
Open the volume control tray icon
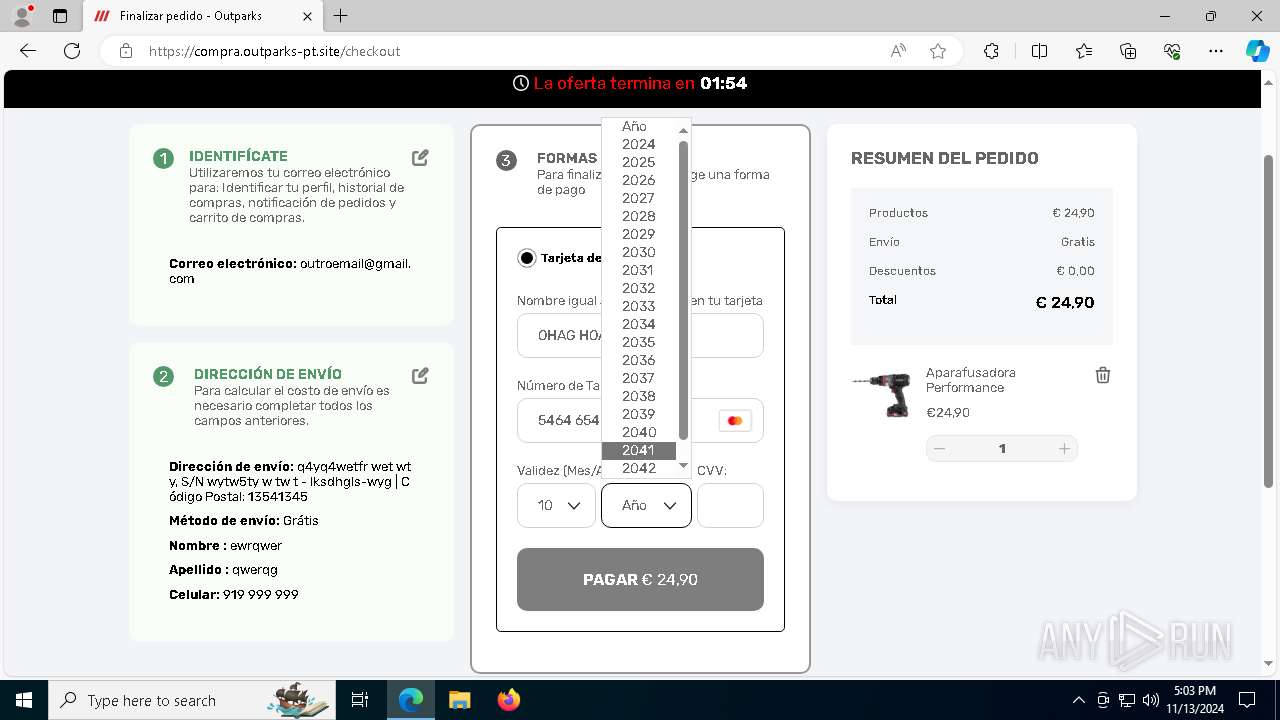1150,700
